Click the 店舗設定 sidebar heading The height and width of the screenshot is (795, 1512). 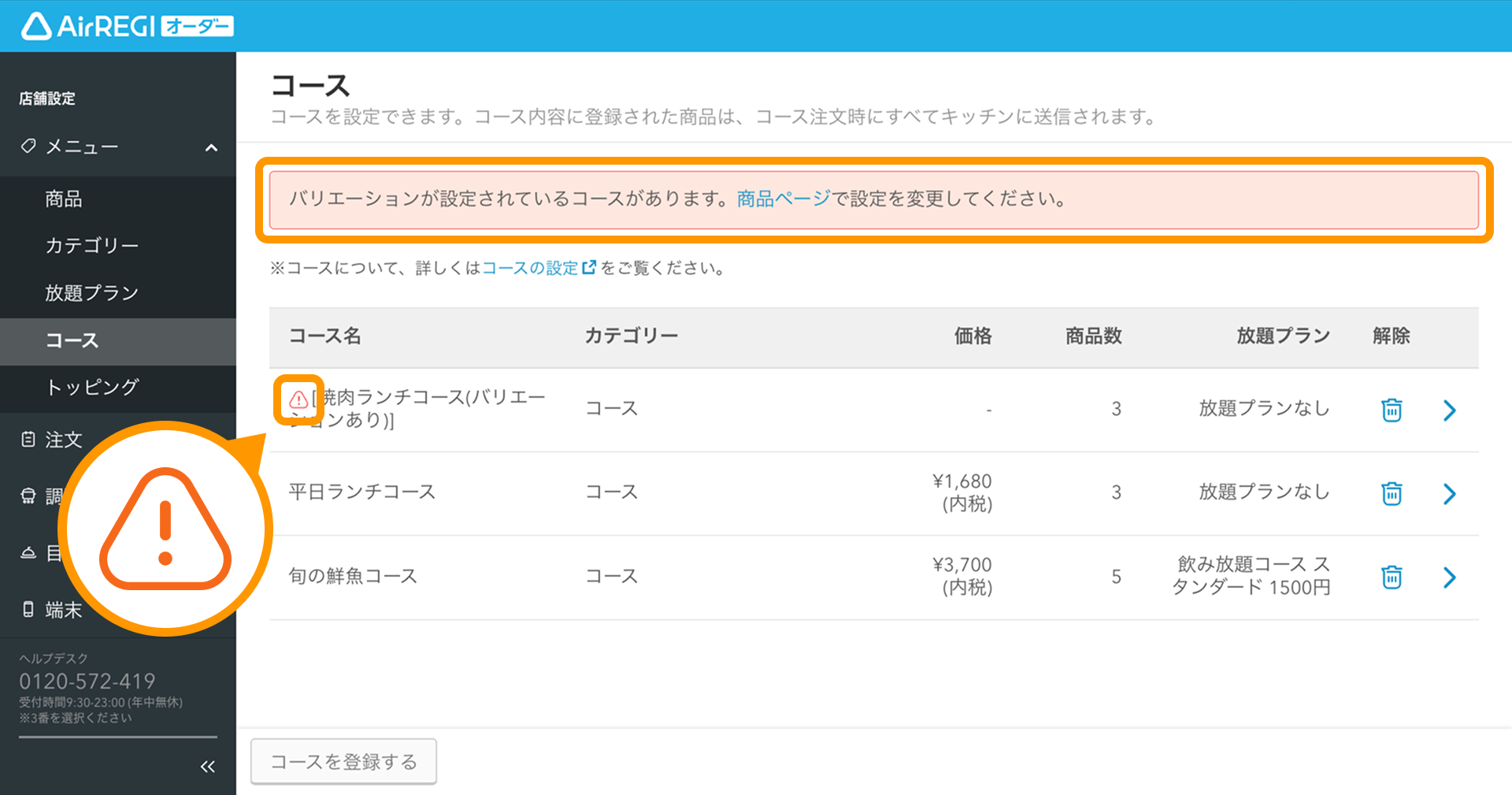pyautogui.click(x=47, y=98)
